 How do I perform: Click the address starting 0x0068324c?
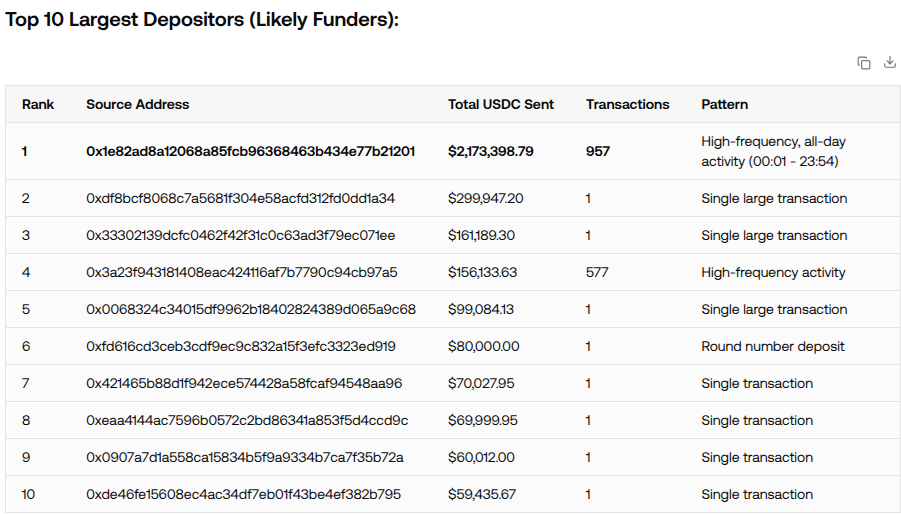point(250,309)
